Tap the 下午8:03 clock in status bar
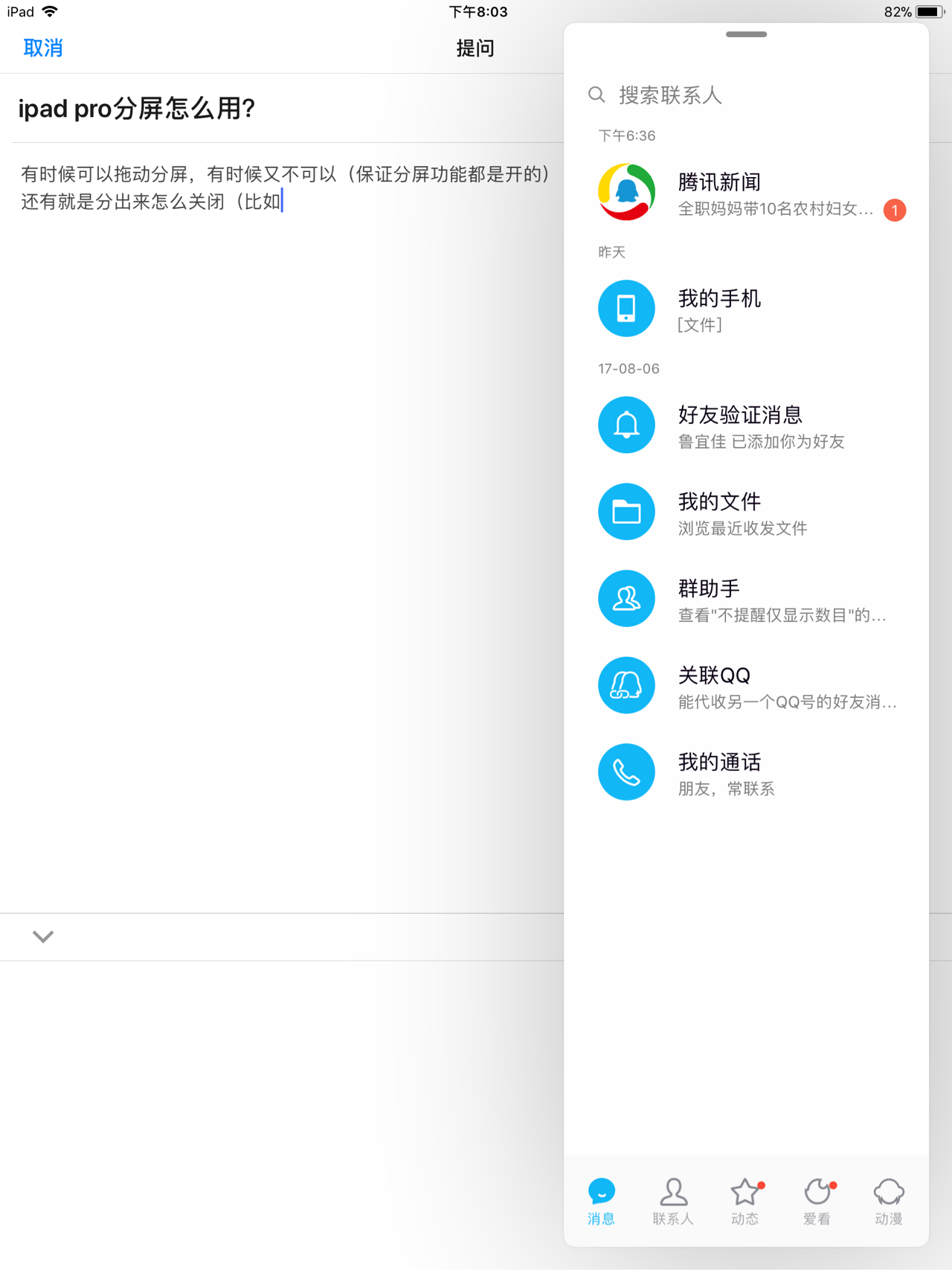This screenshot has height=1270, width=952. click(478, 12)
